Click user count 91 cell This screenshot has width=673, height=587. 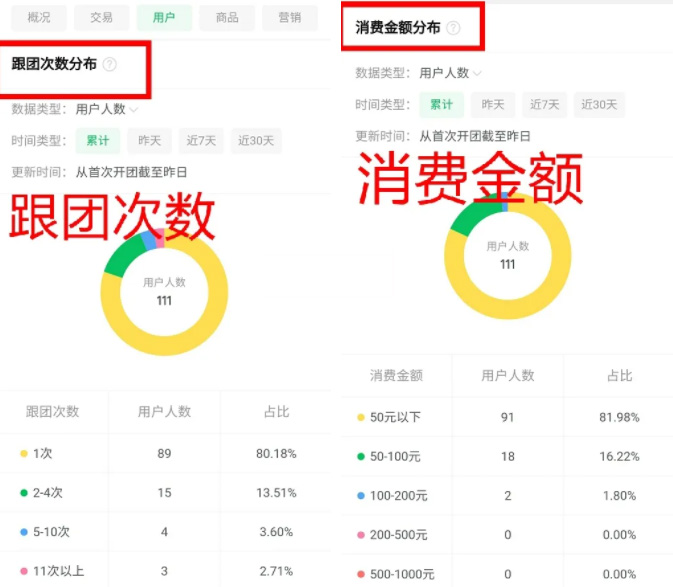508,418
